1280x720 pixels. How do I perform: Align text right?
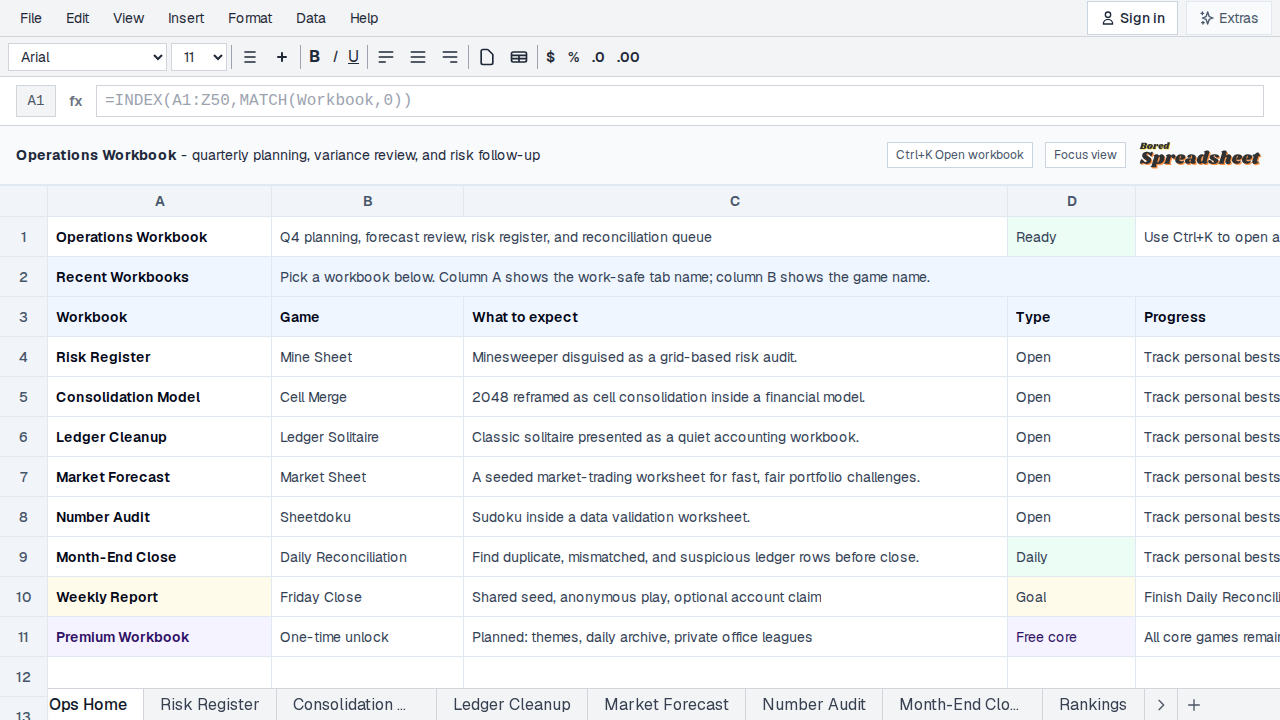450,57
